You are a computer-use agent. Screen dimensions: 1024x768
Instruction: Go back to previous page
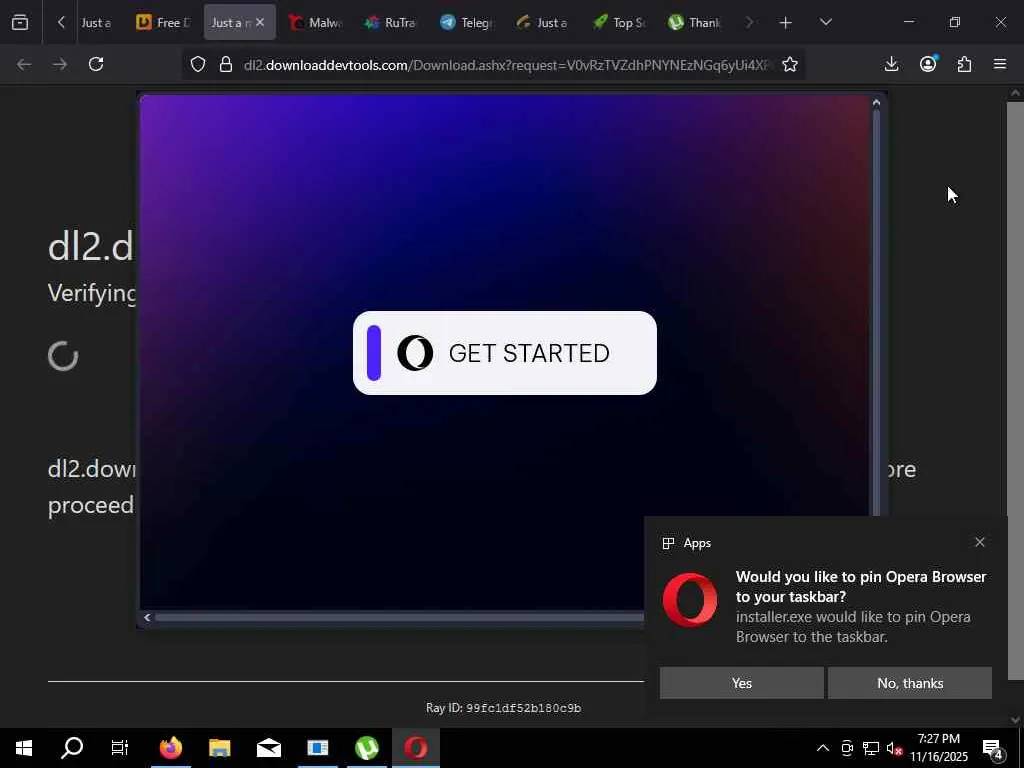(24, 64)
